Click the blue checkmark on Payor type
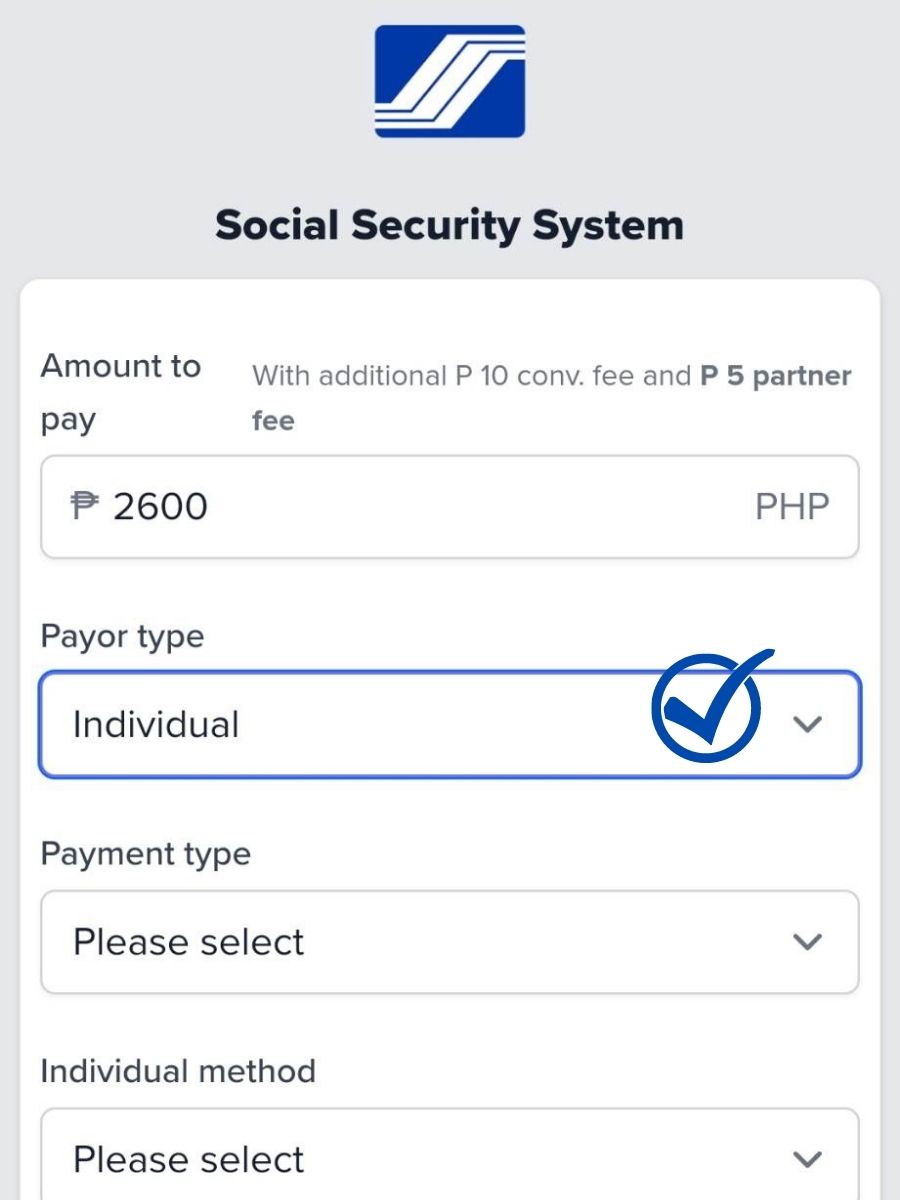Screen dimensions: 900x1200 click(x=707, y=710)
